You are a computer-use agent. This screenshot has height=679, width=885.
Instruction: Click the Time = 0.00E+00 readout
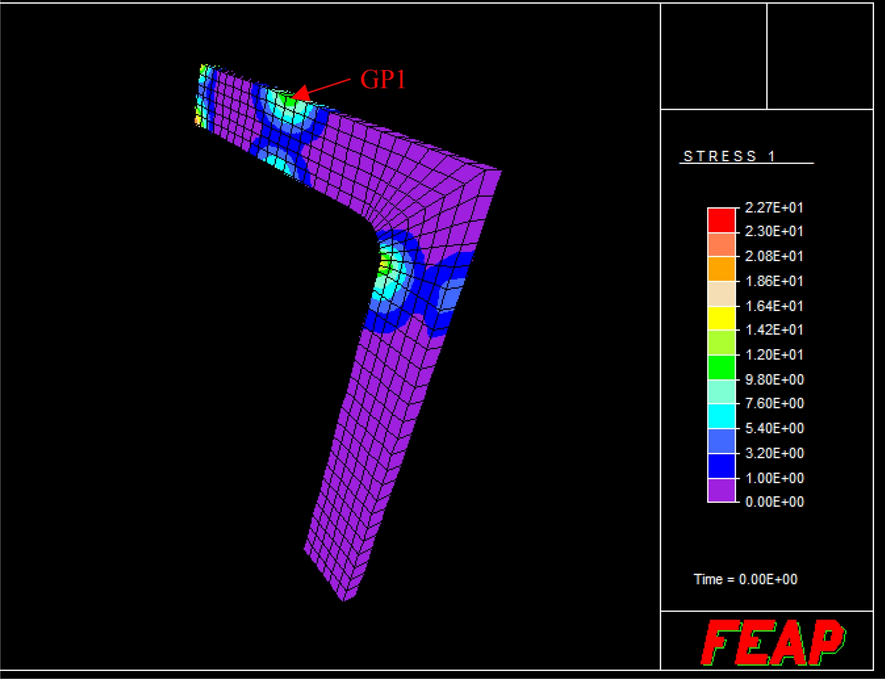pos(745,580)
